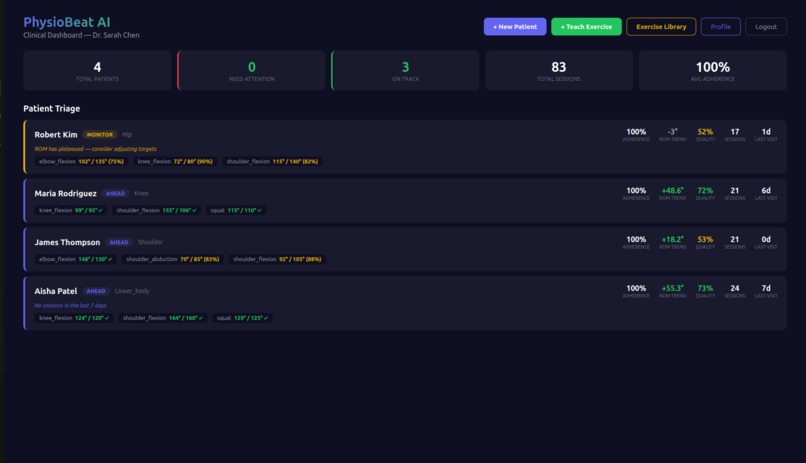Select the Total Sessions stat card
Screen dimensions: 806x463
559,70
